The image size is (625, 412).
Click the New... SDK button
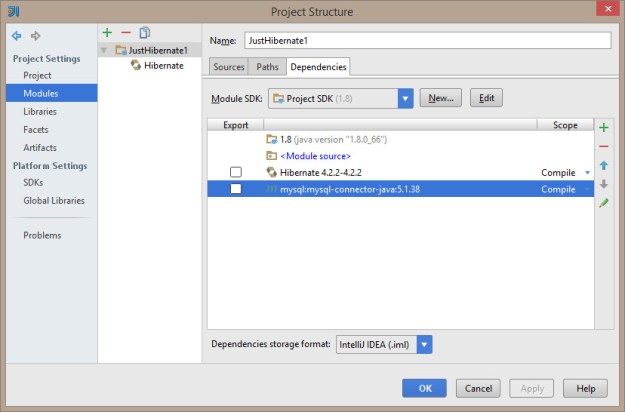pyautogui.click(x=441, y=98)
